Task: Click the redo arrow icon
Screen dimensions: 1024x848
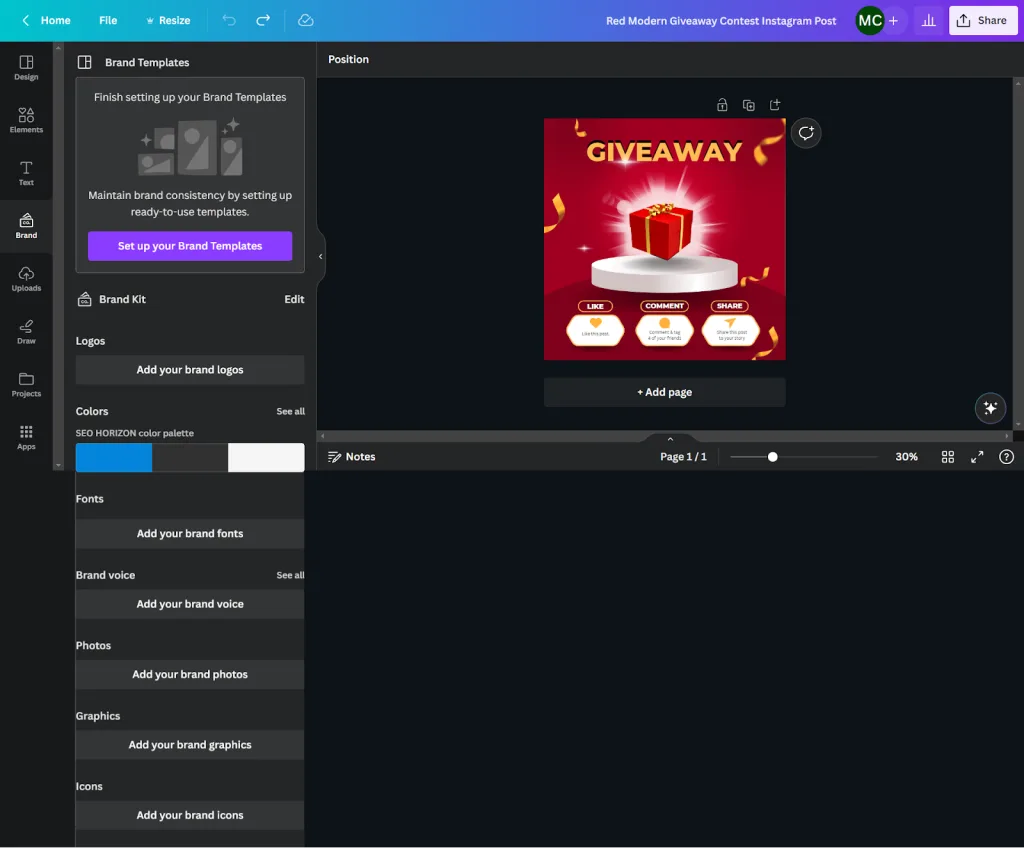Action: tap(263, 20)
